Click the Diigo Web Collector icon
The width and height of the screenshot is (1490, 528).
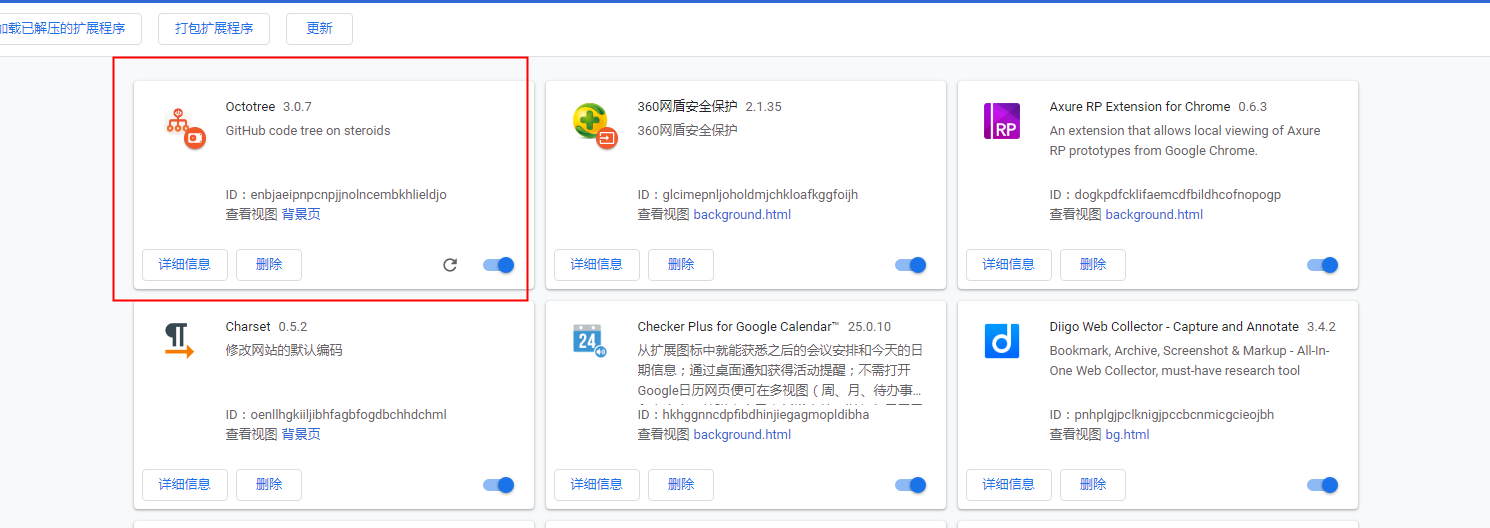(x=1001, y=341)
